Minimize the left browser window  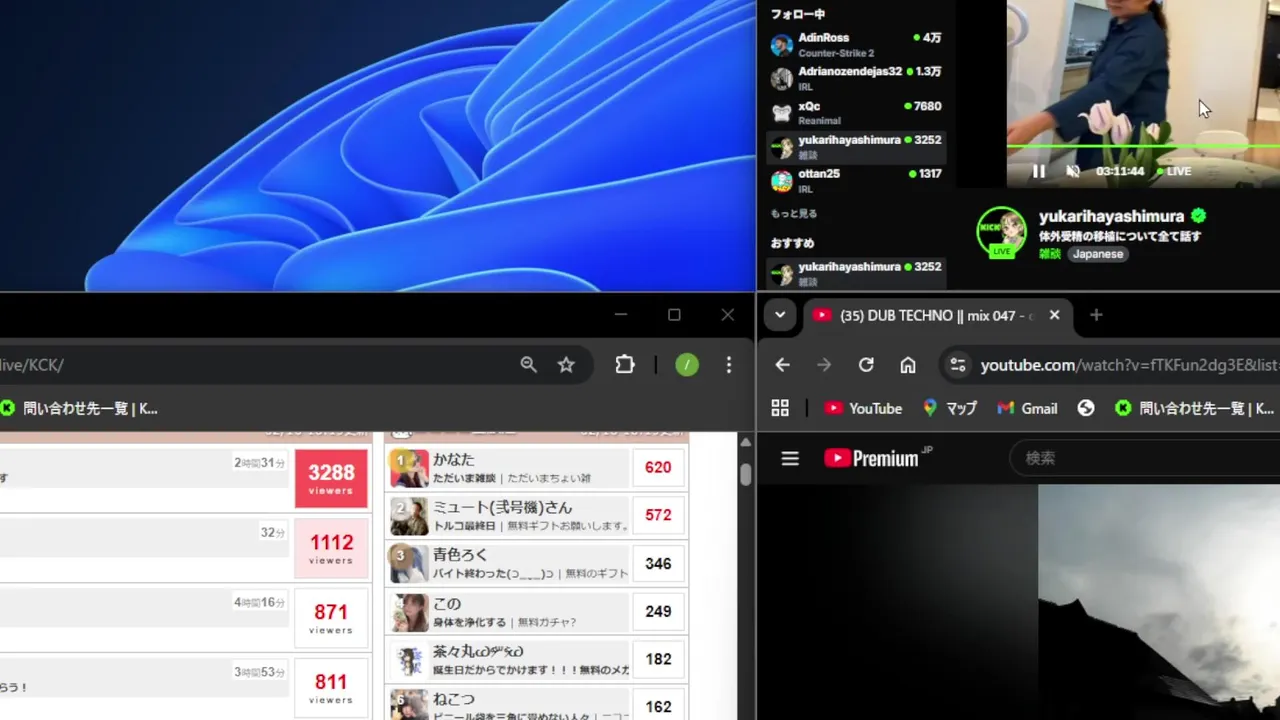(x=621, y=315)
